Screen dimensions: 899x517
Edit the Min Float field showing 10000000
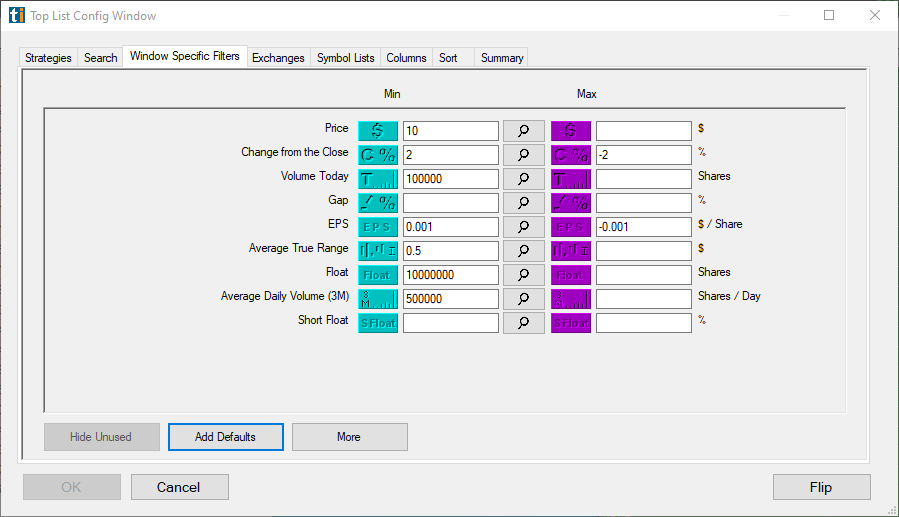tap(451, 275)
